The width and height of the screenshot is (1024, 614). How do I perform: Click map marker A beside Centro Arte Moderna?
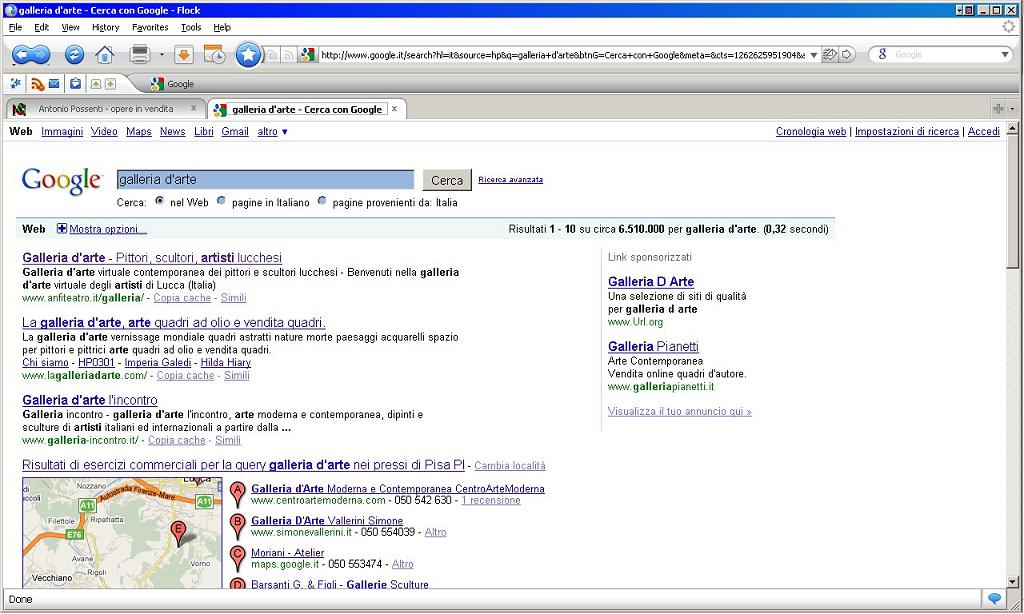point(238,494)
